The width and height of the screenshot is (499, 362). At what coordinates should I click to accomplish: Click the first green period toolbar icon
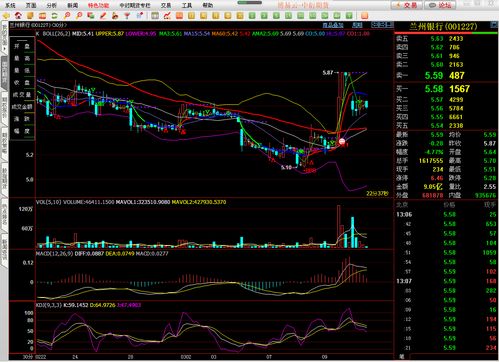click(252, 15)
